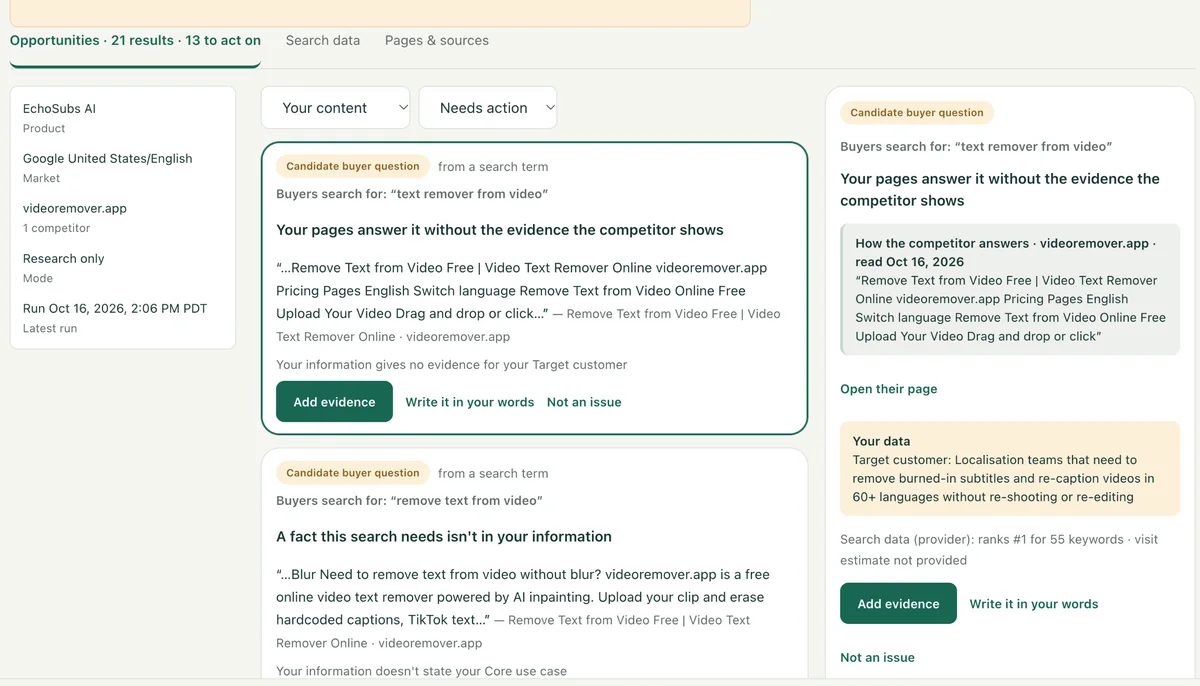Click Buyers search for remove text from video
1200x686 pixels.
pos(409,500)
